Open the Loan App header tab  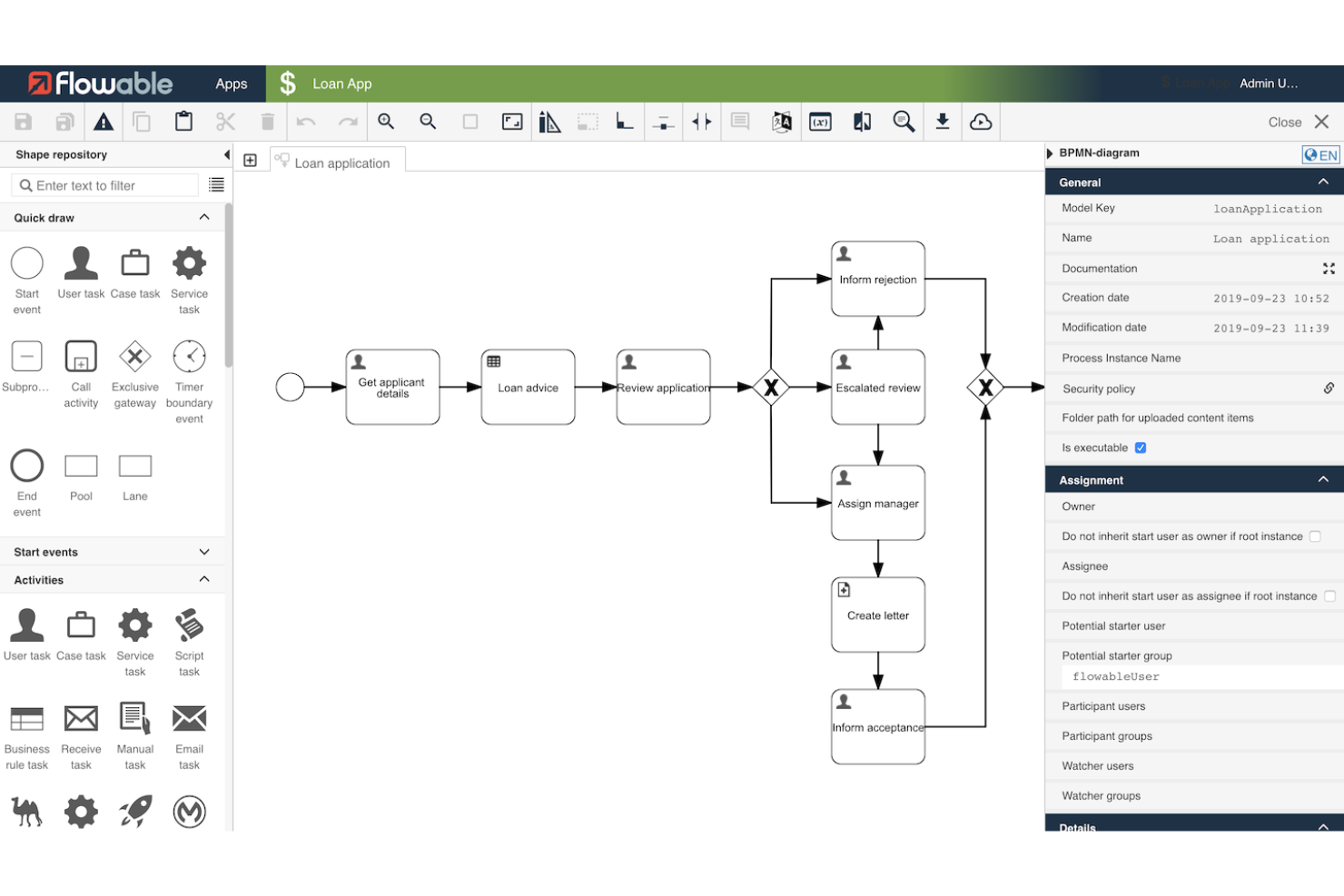click(x=325, y=84)
